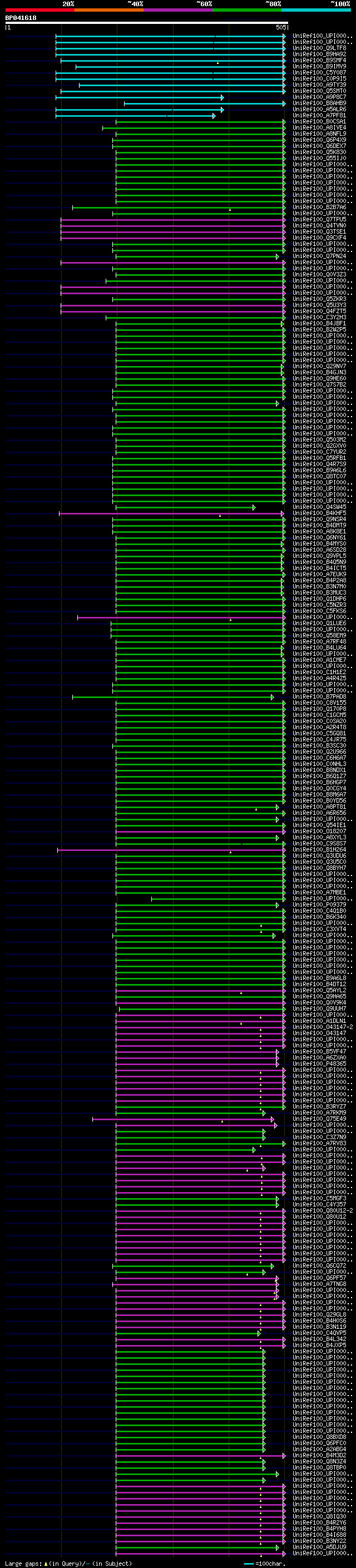Select the UniRef100_Q4TVN0 label
This screenshot has width=356, height=1568.
click(319, 226)
